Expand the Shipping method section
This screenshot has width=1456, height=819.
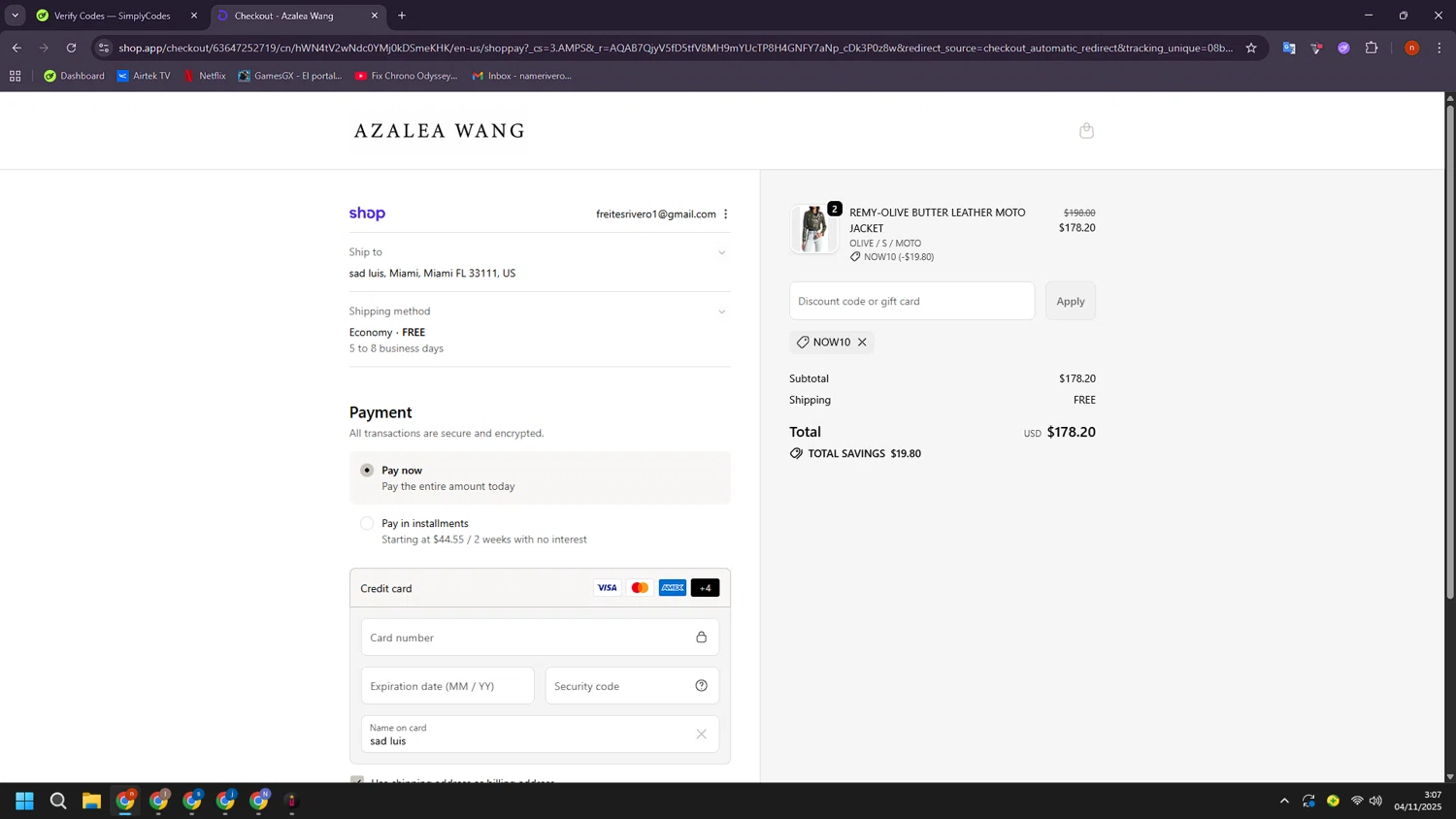(721, 312)
